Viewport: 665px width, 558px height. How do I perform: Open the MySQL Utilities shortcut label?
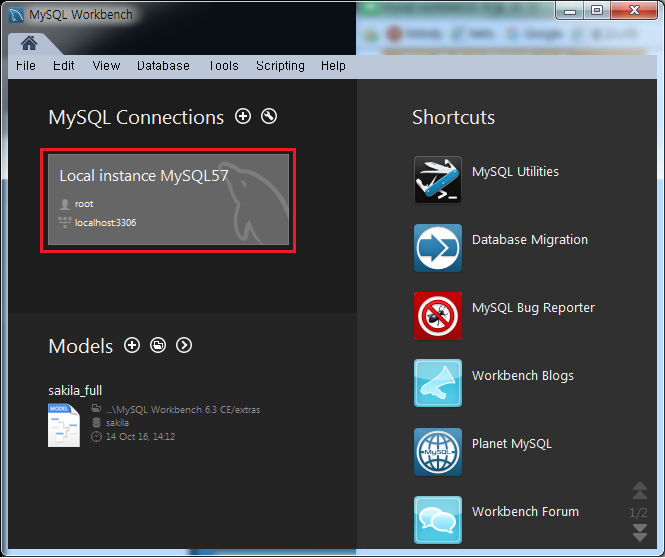(x=515, y=172)
